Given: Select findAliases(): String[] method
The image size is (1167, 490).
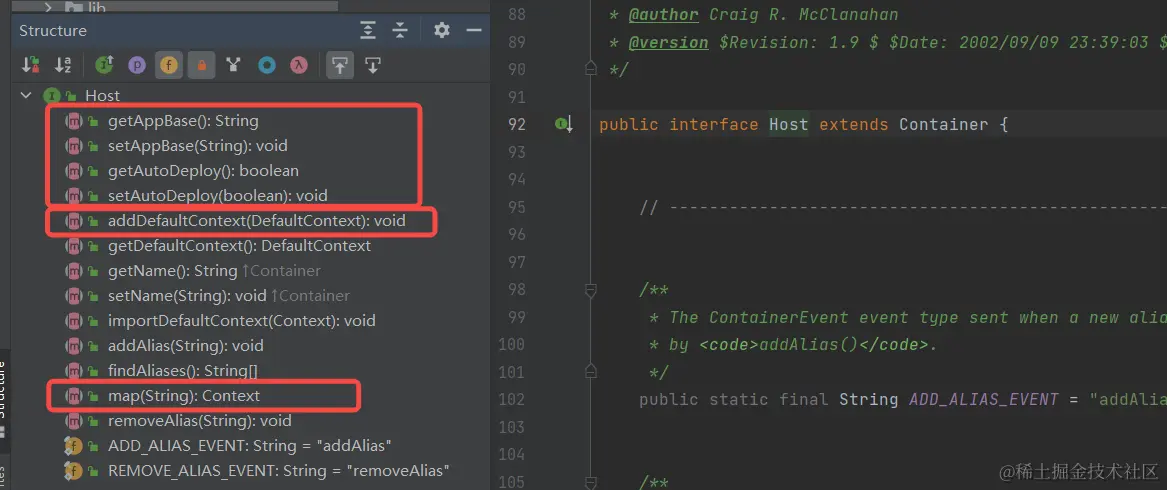Looking at the screenshot, I should point(182,371).
